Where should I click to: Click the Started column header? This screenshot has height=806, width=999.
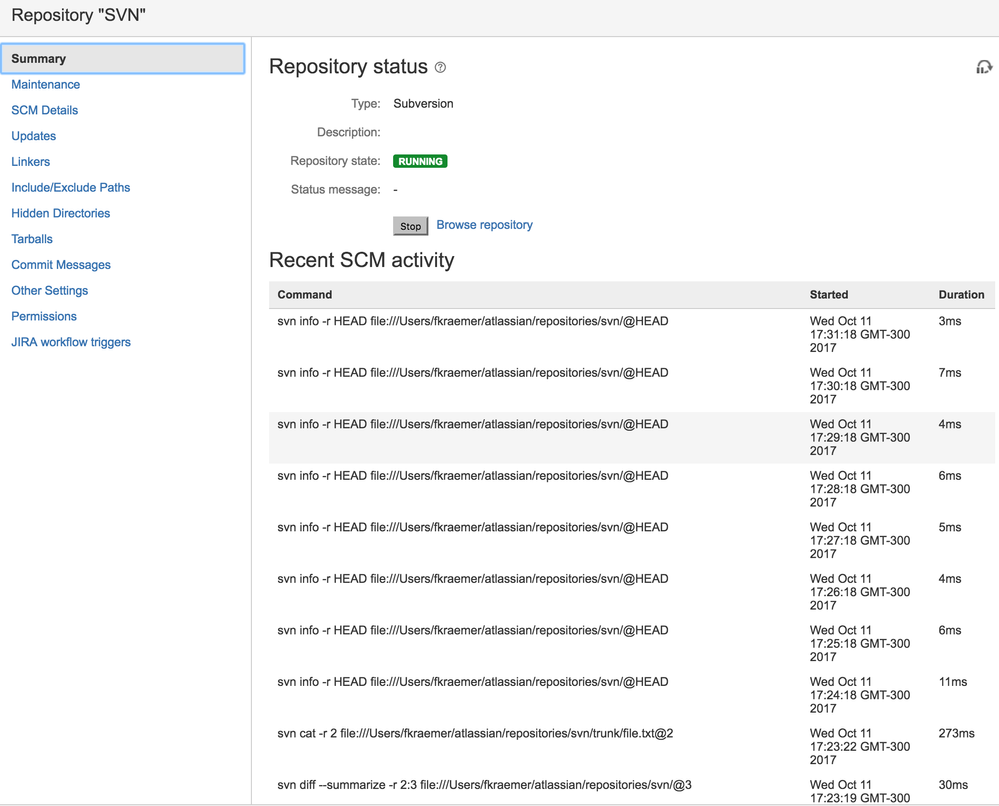click(829, 294)
